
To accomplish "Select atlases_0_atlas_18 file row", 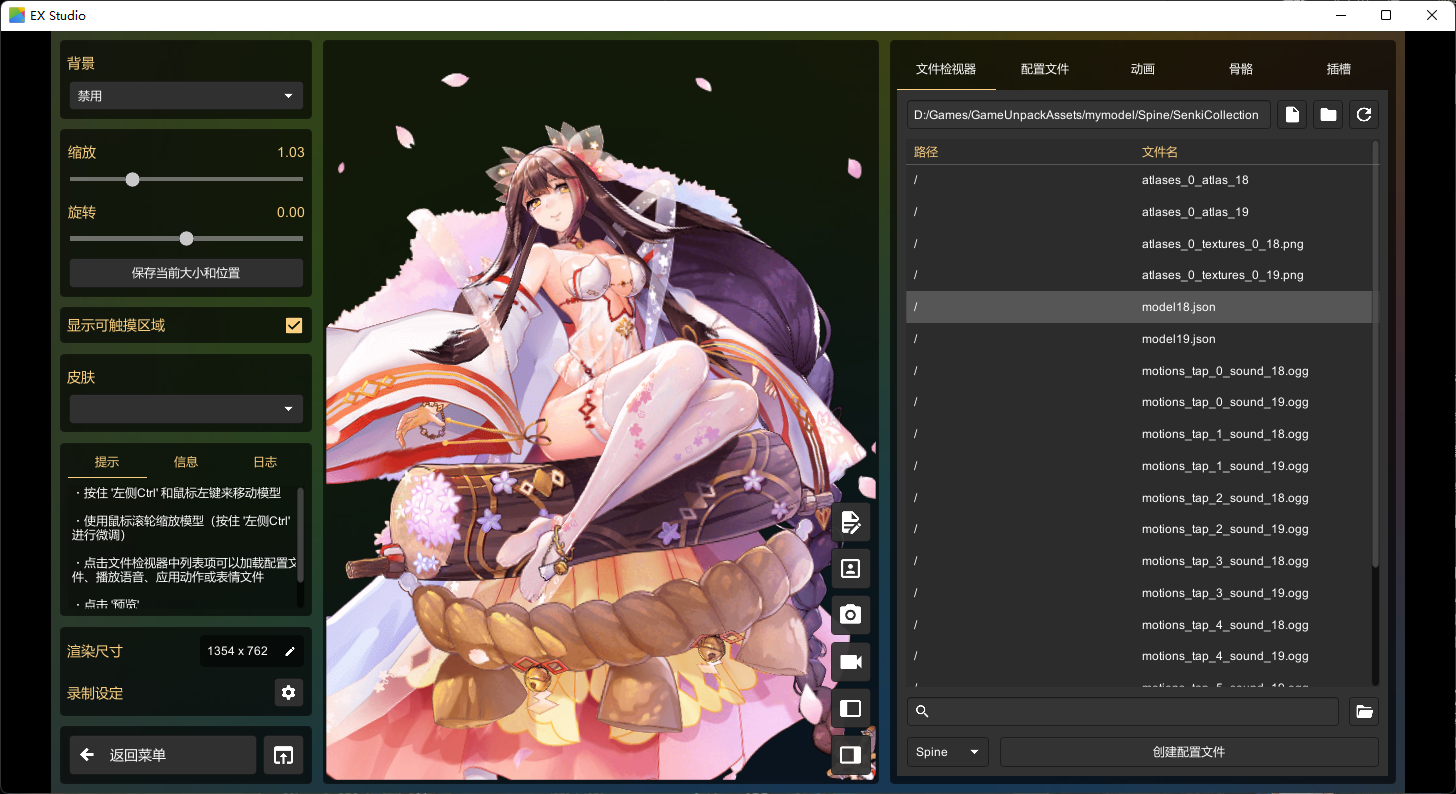I will coord(1139,180).
